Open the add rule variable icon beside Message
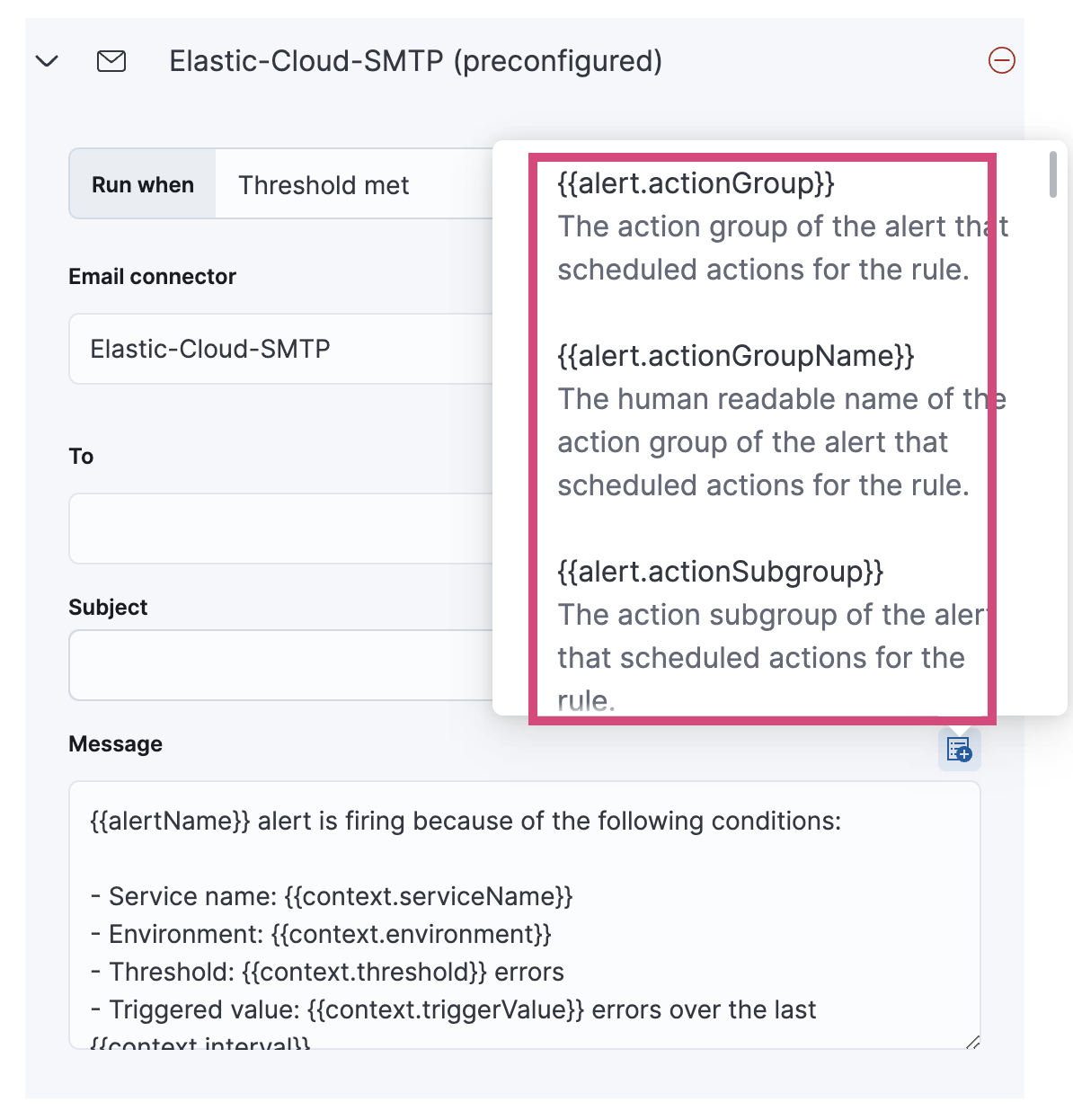This screenshot has width=1073, height=1120. pos(958,749)
